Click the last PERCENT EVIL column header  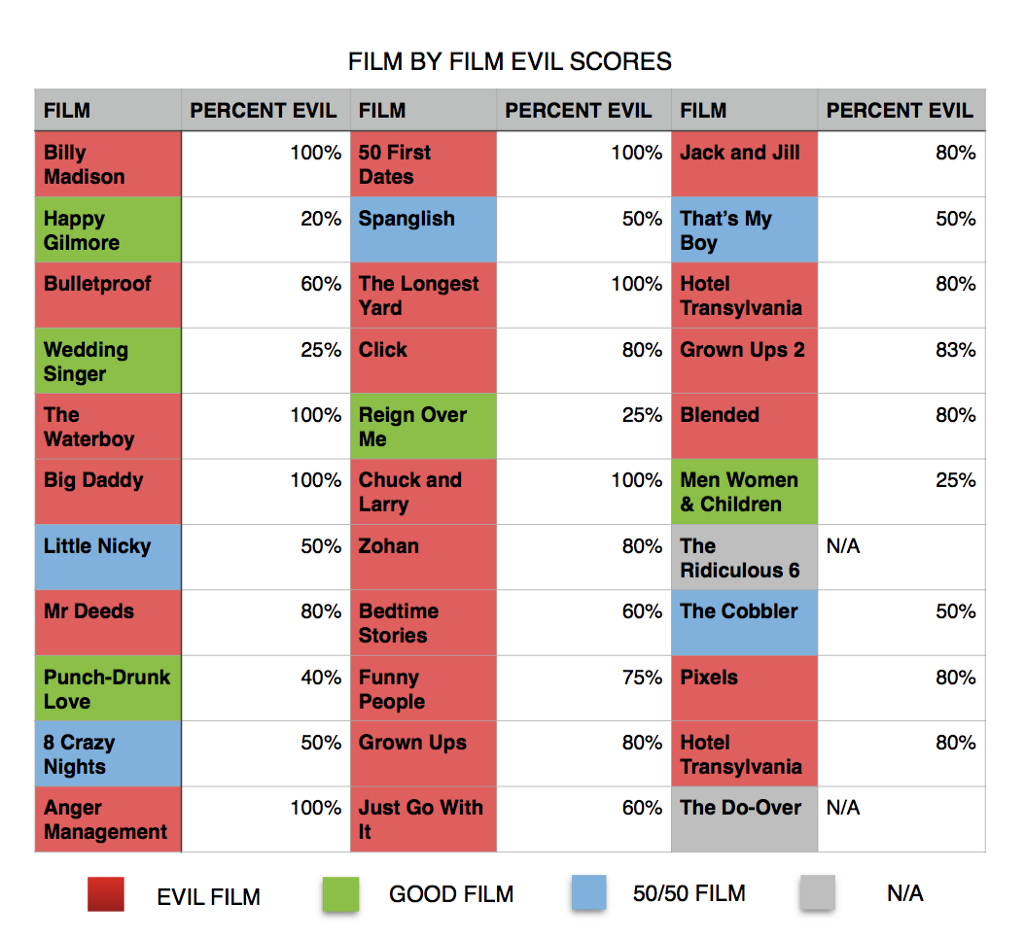coord(901,110)
